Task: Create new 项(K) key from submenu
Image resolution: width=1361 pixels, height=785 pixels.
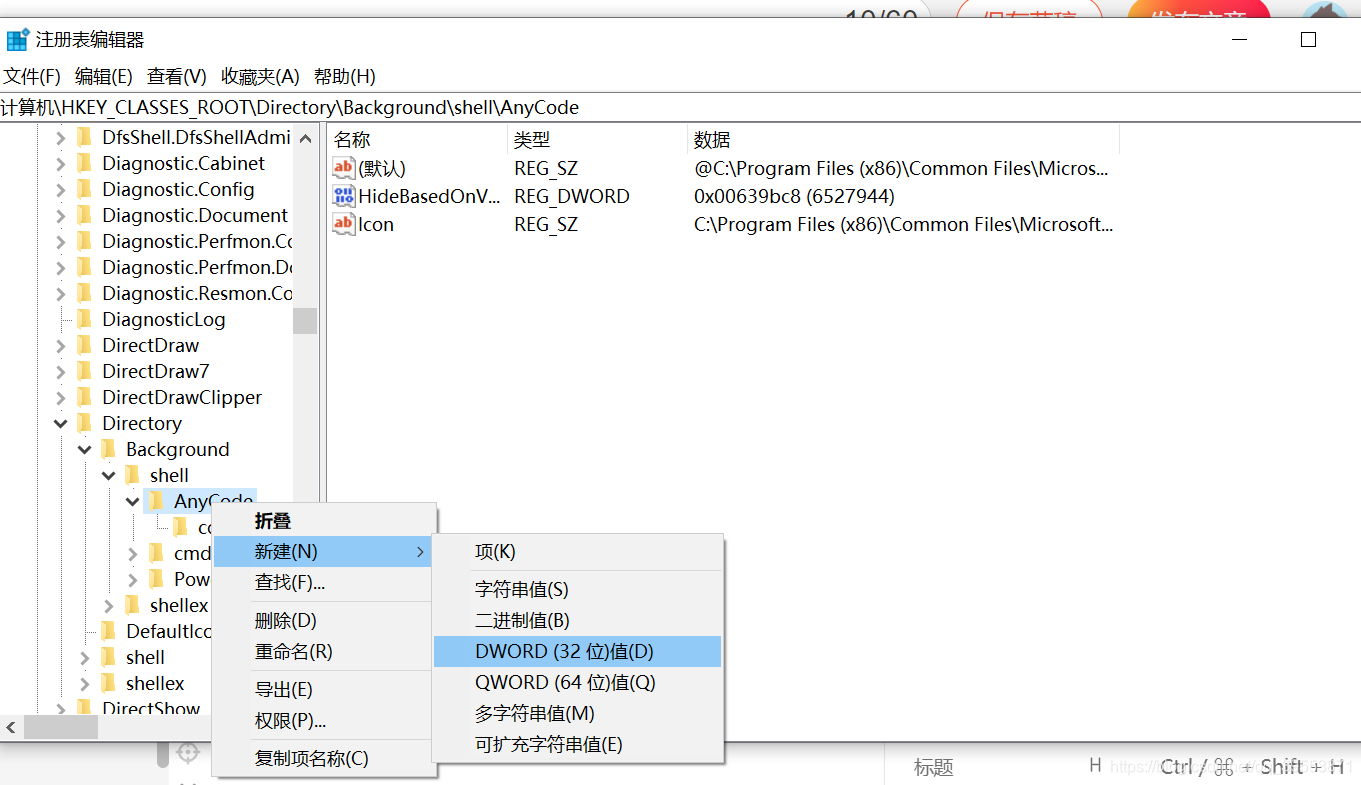Action: [577, 551]
